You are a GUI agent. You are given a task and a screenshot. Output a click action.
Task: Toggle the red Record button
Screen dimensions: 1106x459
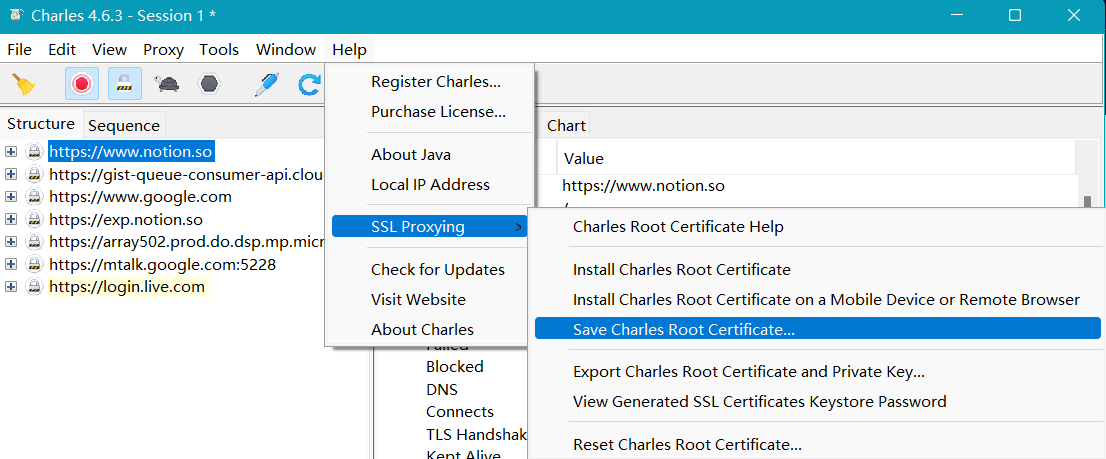click(82, 84)
